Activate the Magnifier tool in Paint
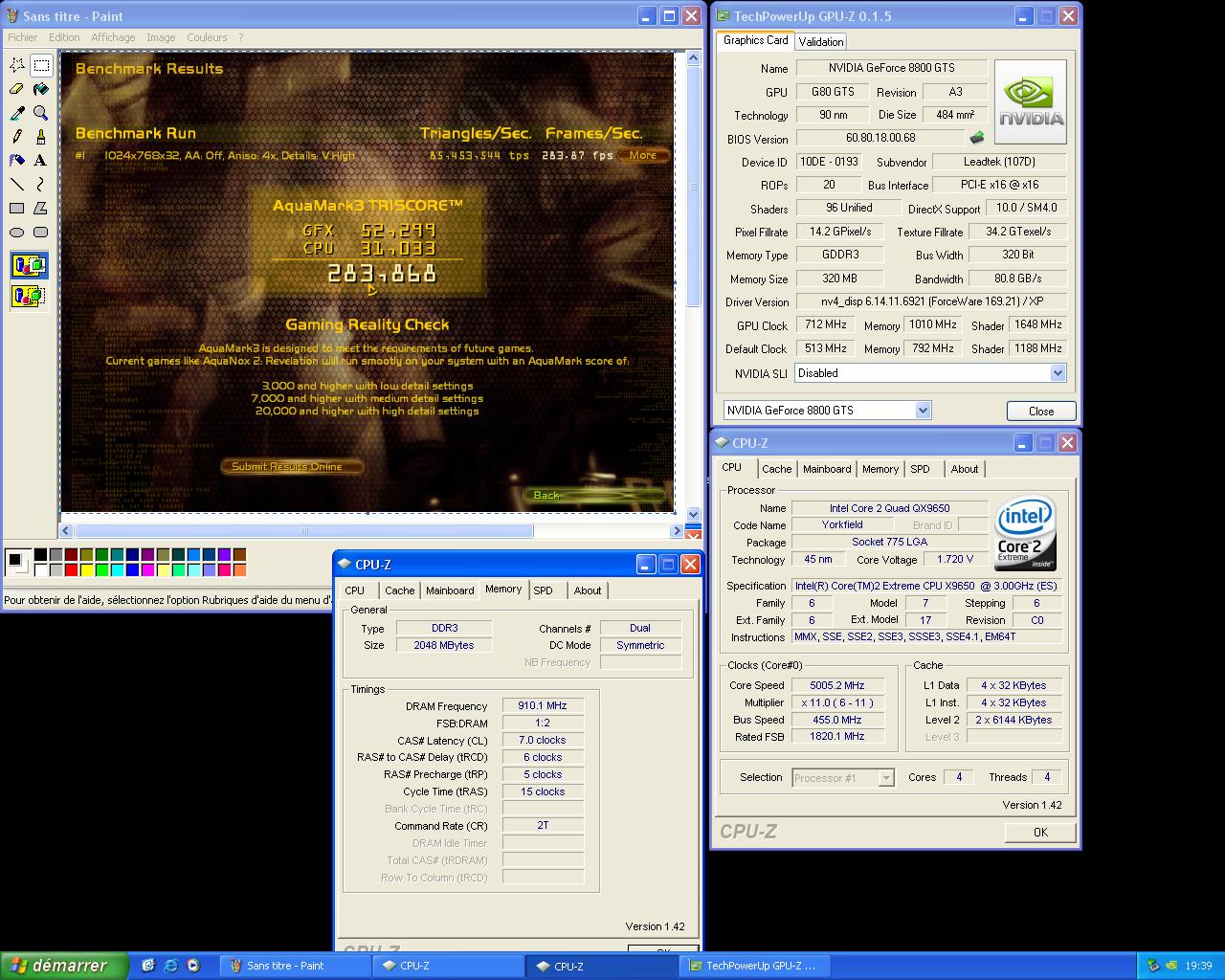Image resolution: width=1225 pixels, height=980 pixels. point(41,113)
